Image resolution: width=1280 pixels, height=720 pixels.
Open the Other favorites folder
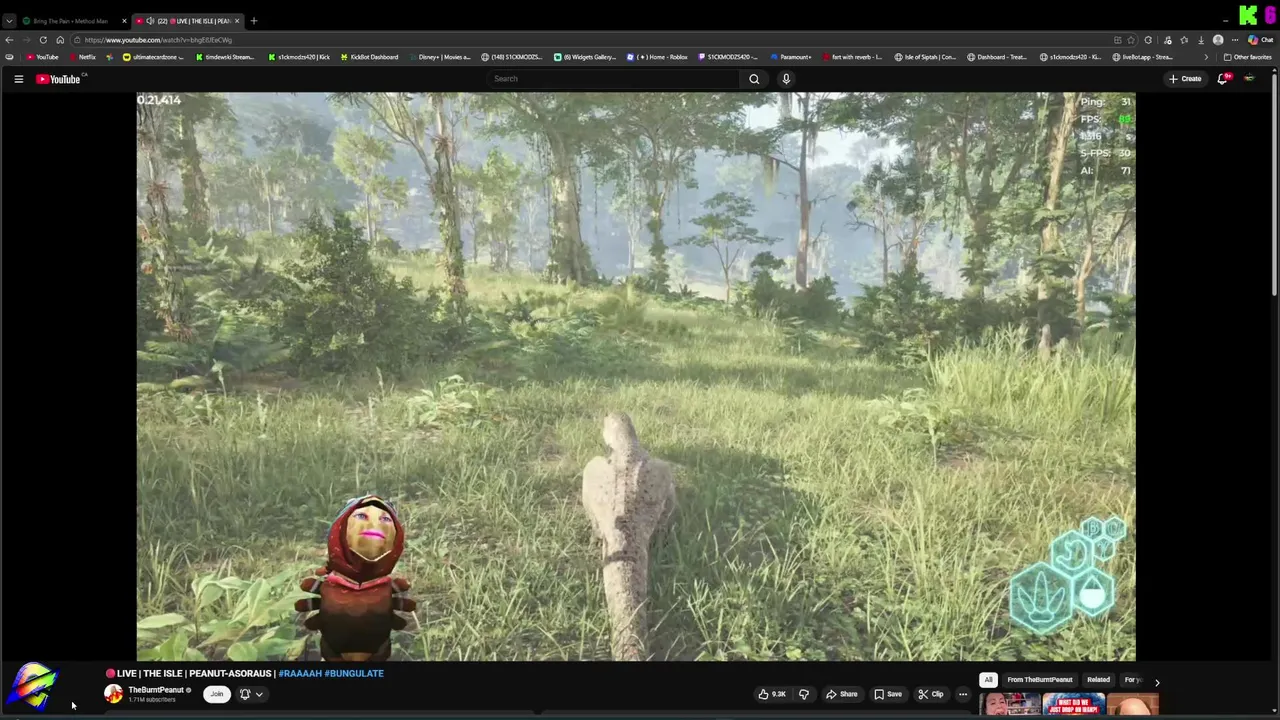point(1248,57)
